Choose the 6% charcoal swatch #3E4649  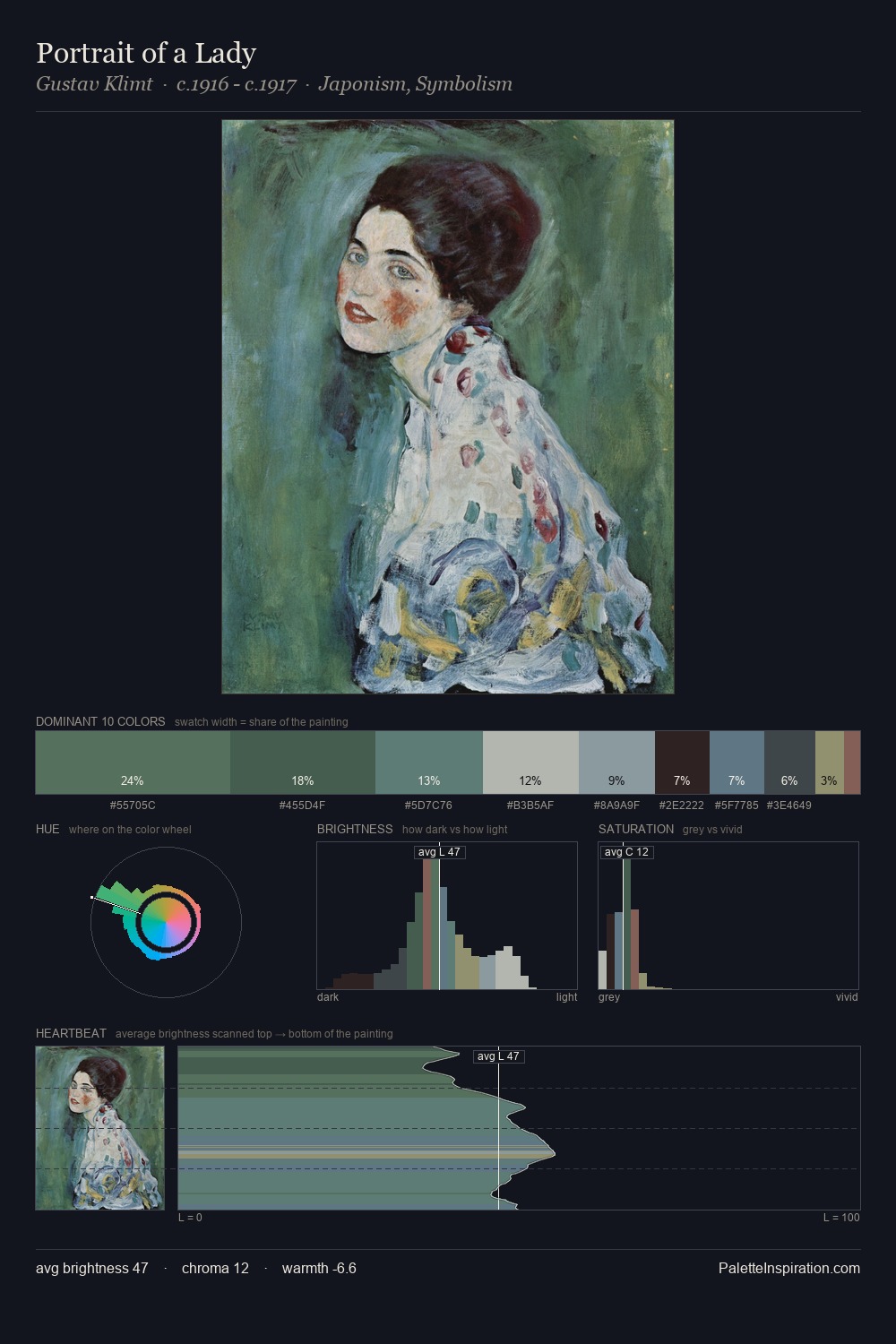[789, 762]
